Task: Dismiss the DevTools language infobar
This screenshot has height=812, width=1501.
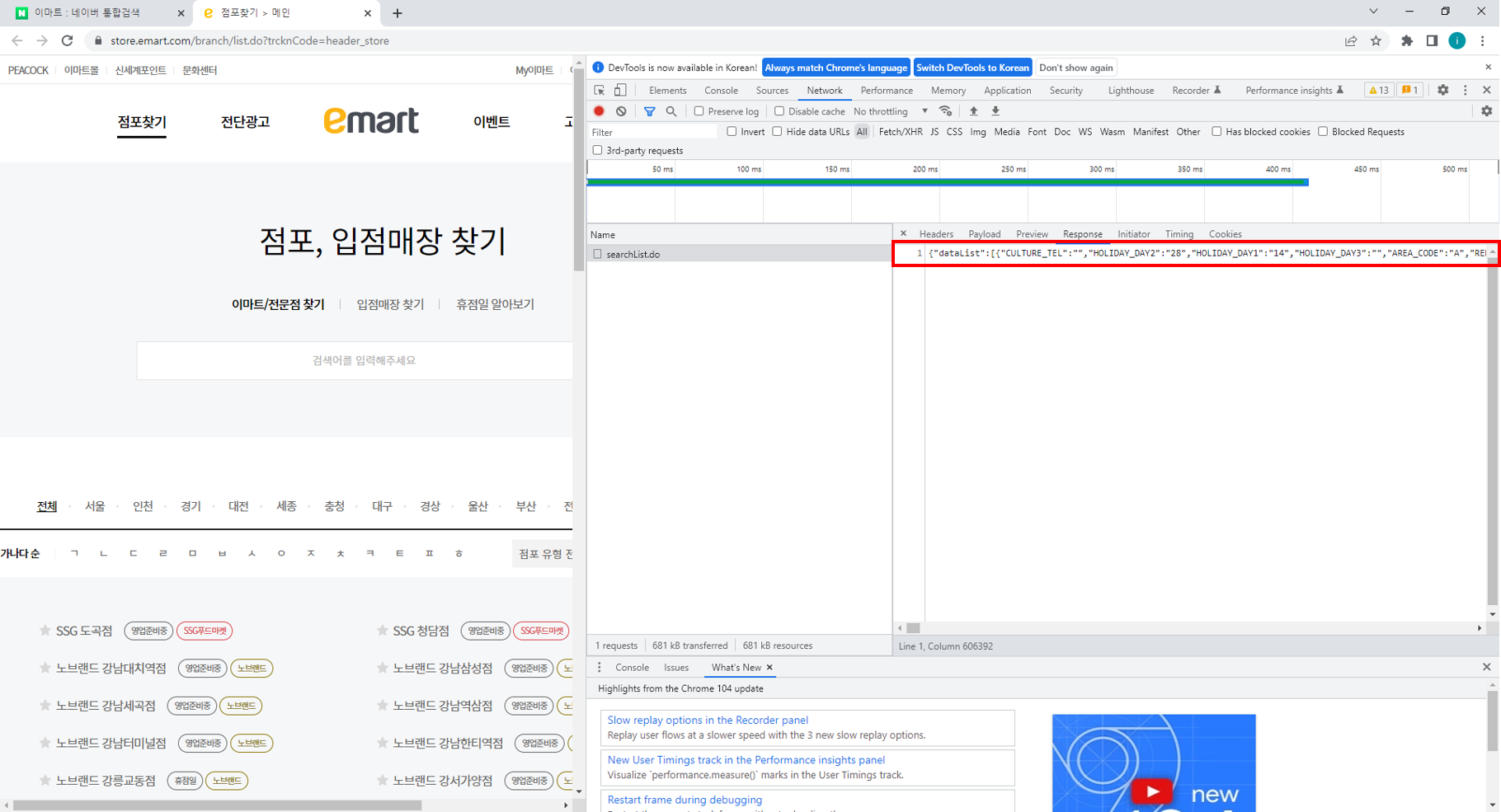Action: (1488, 67)
